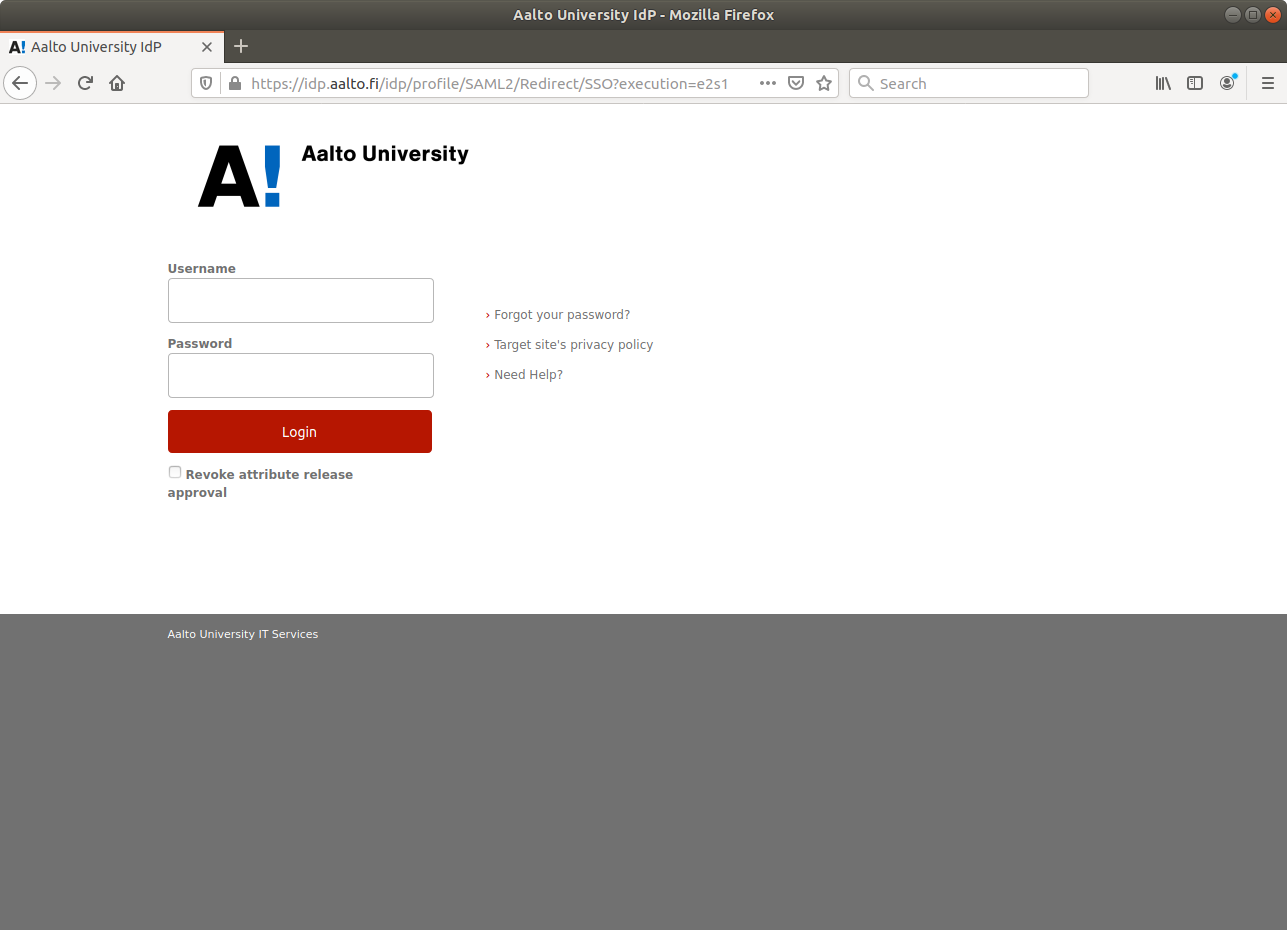Viewport: 1287px width, 930px height.
Task: Bookmark this page with star icon
Action: pos(824,84)
